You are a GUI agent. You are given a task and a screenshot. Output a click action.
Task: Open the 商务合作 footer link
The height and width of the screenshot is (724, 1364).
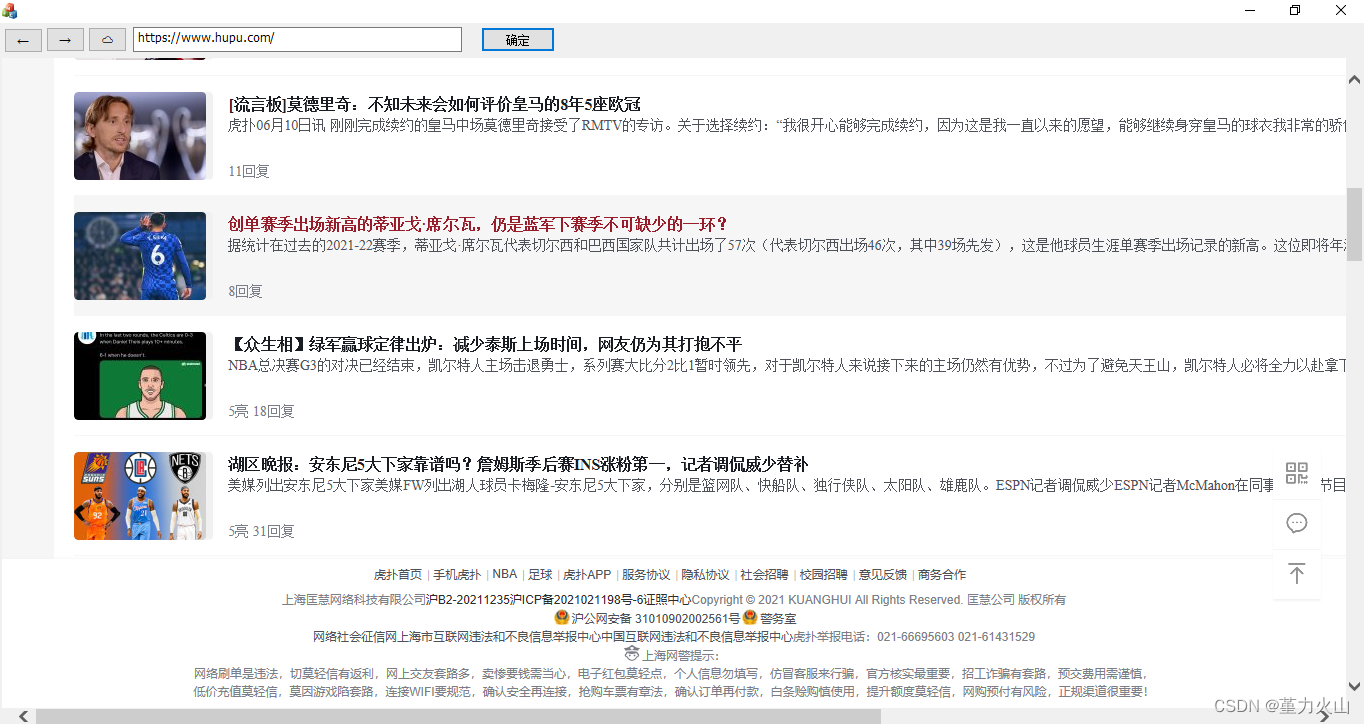click(x=942, y=575)
